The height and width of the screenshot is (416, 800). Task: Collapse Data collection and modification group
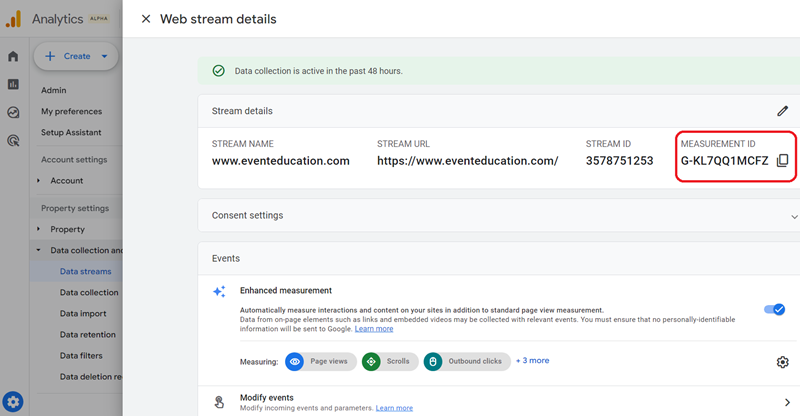(38, 250)
